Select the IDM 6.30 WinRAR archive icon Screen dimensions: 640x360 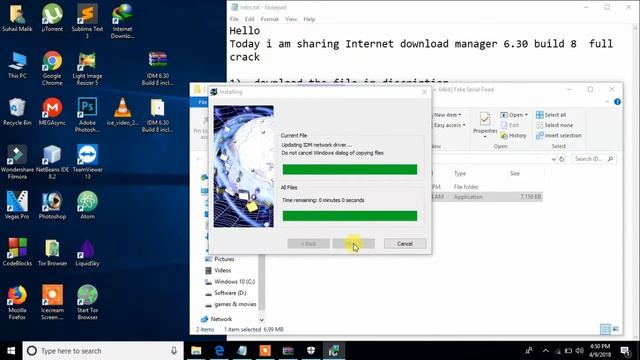[158, 68]
